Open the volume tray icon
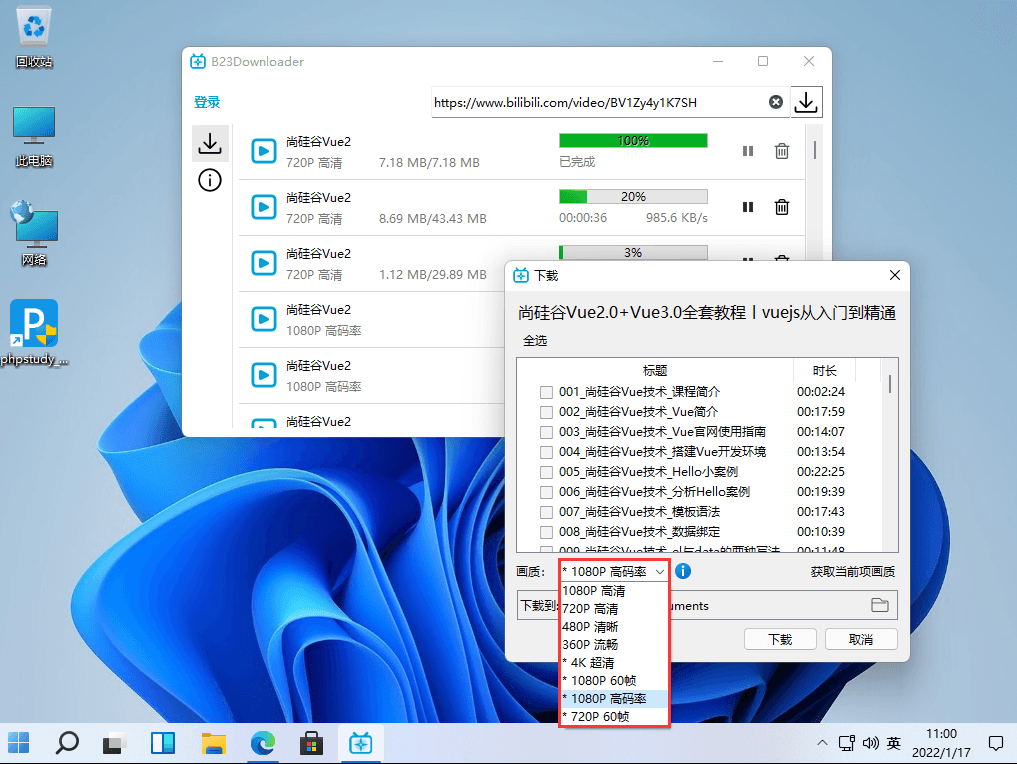 point(870,743)
